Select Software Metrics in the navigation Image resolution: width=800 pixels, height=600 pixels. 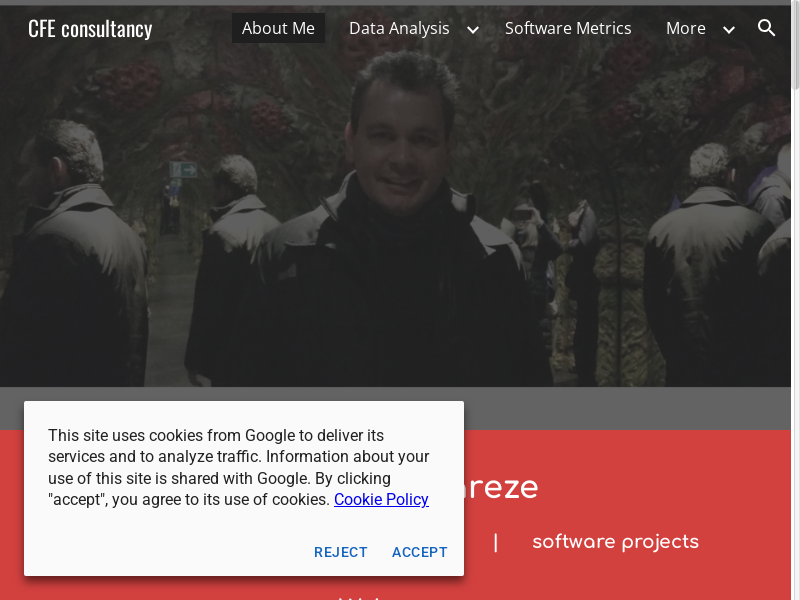point(568,28)
